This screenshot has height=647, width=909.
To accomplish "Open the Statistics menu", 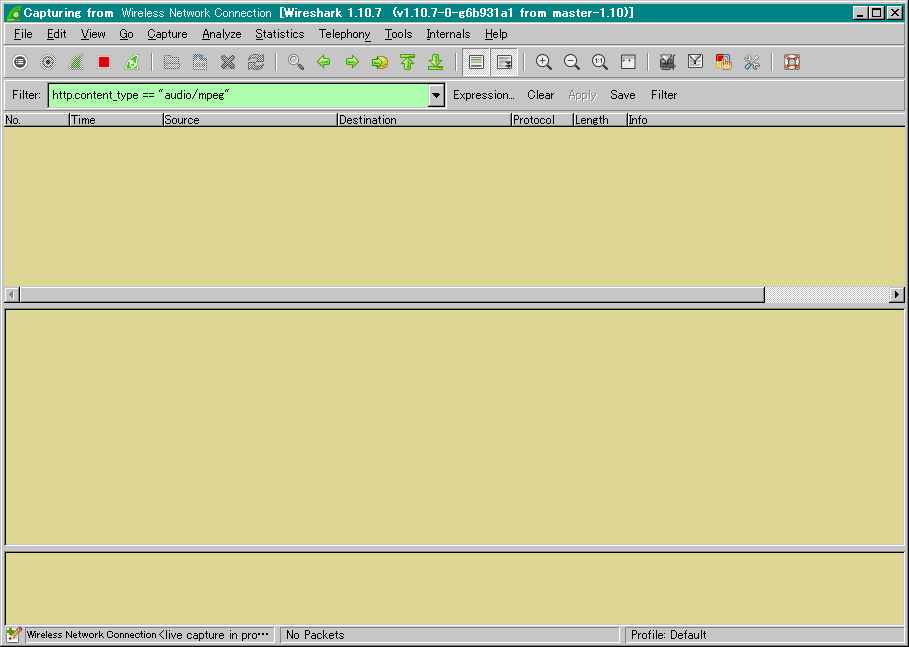I will tap(279, 34).
